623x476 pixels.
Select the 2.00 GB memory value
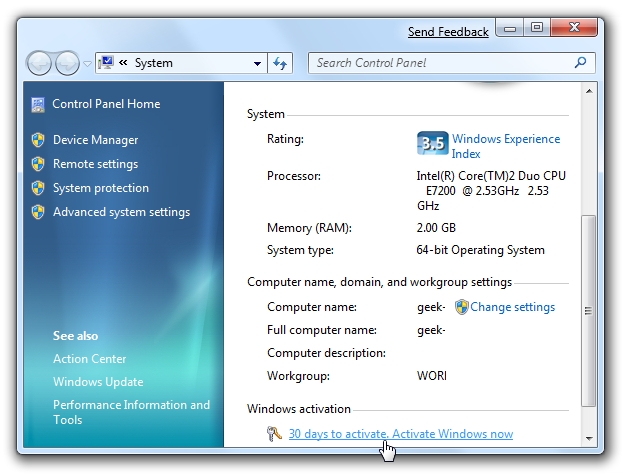436,228
